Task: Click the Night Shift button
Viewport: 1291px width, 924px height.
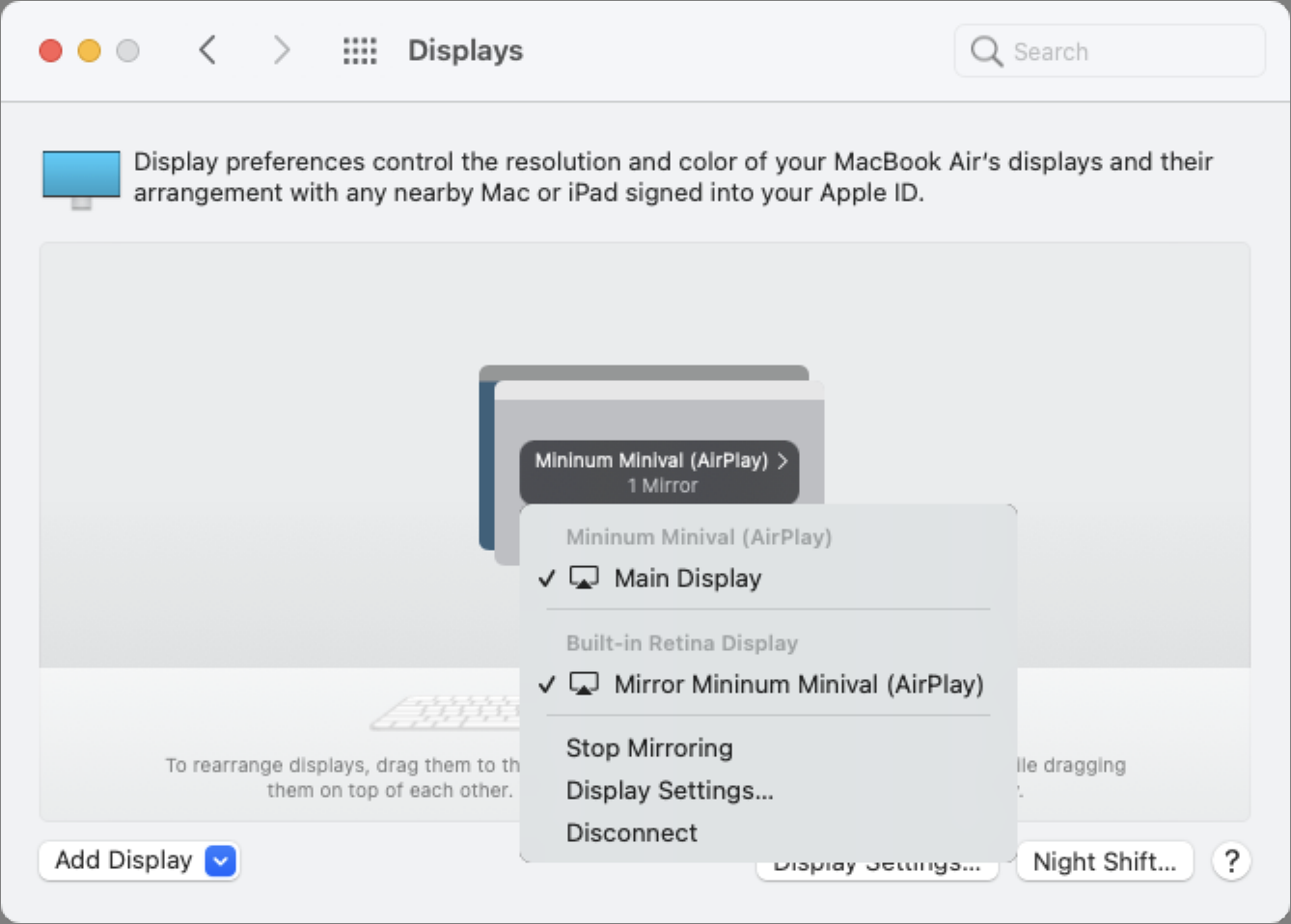Action: pos(1104,860)
